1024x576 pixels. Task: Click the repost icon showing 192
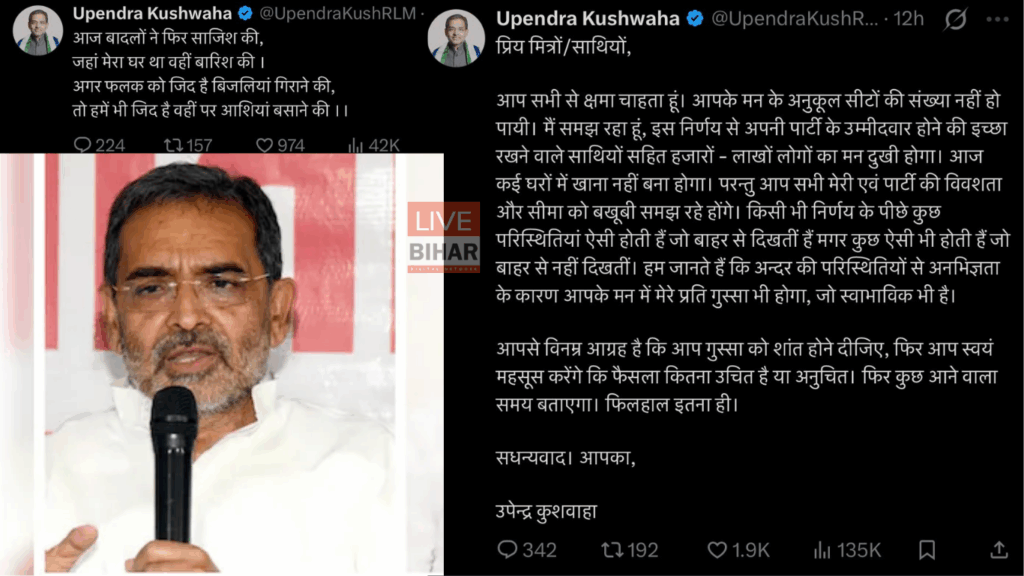click(612, 550)
